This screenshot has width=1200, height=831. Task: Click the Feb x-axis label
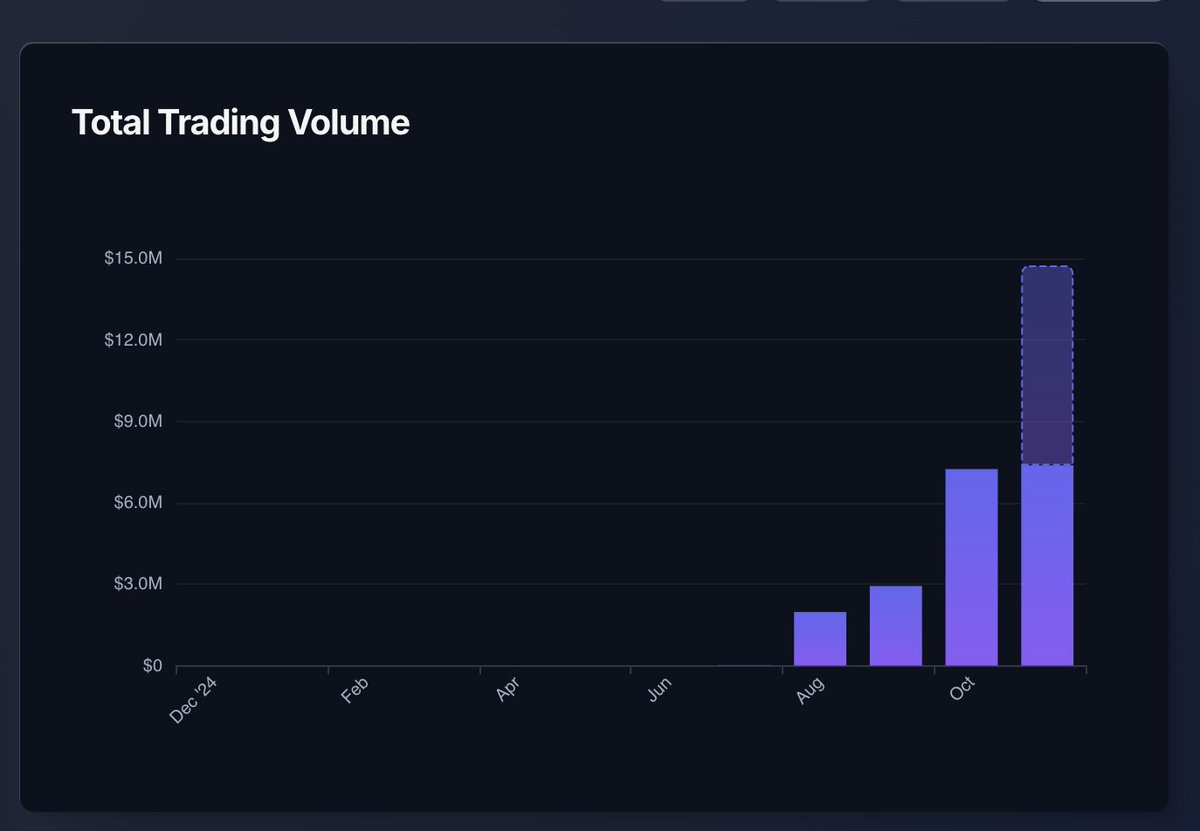coord(356,690)
